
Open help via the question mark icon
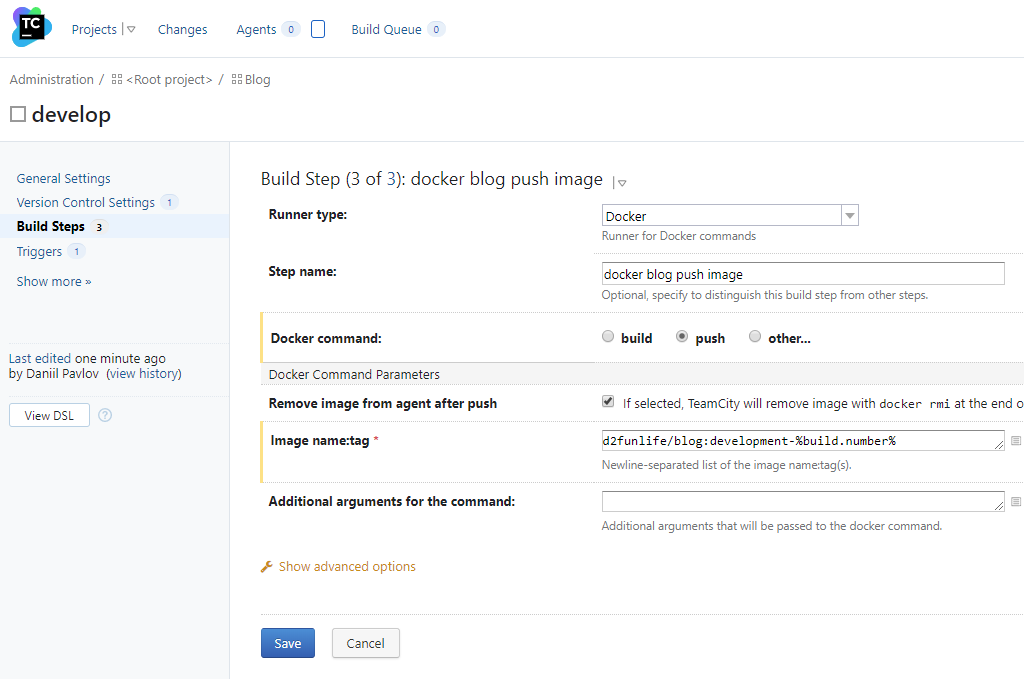(104, 414)
